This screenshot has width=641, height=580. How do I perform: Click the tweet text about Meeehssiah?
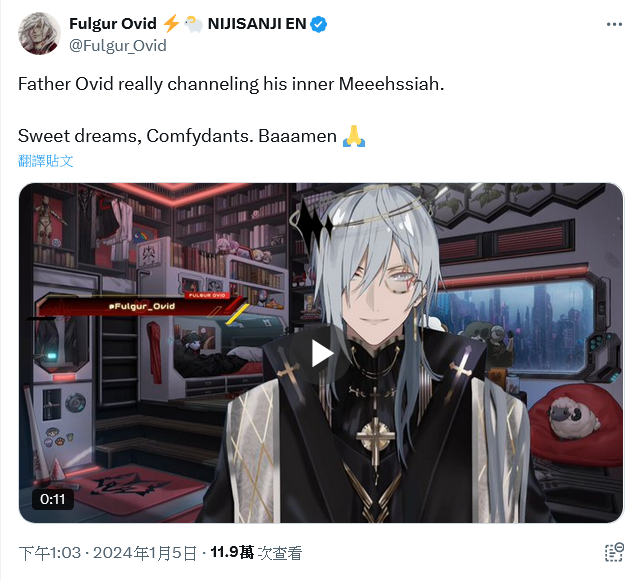tap(231, 84)
